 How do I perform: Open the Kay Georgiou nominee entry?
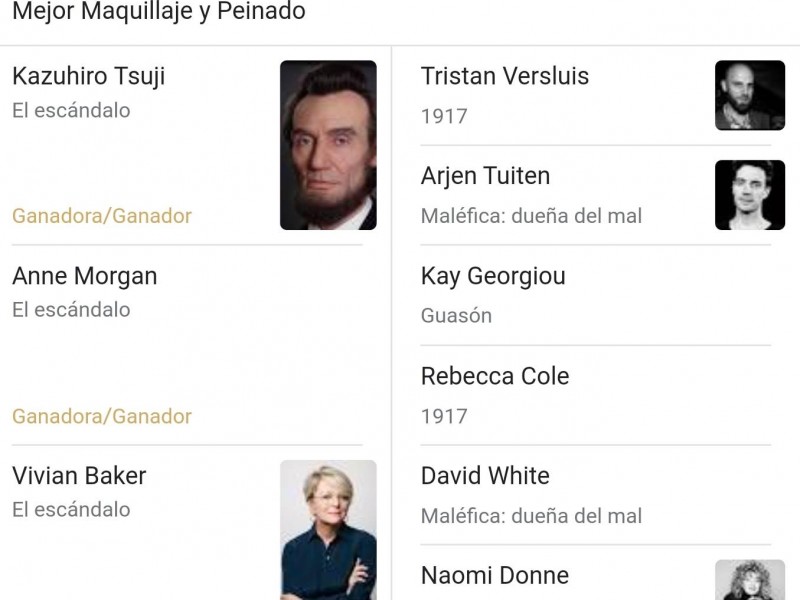point(493,276)
